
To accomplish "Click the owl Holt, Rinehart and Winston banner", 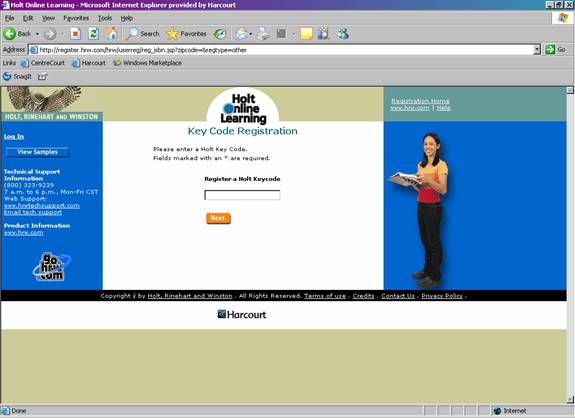I will point(52,104).
